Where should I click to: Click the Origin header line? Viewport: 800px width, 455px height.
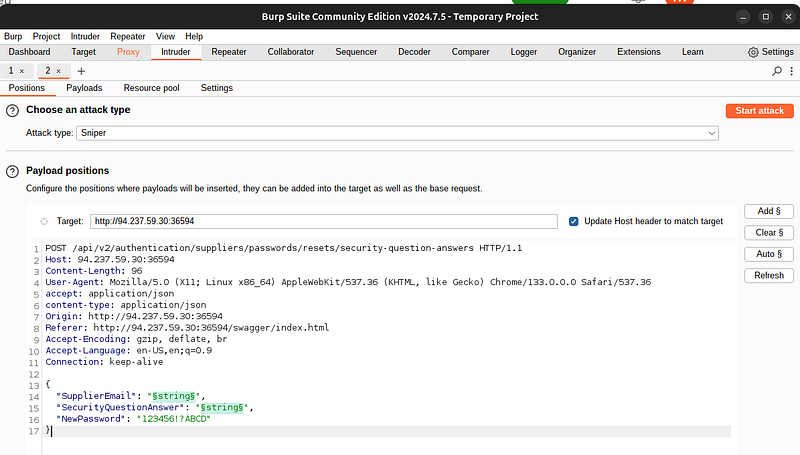[134, 316]
